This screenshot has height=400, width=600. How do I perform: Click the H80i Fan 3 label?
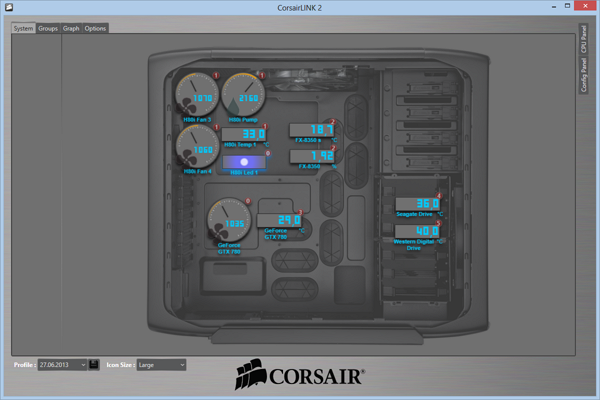point(197,120)
